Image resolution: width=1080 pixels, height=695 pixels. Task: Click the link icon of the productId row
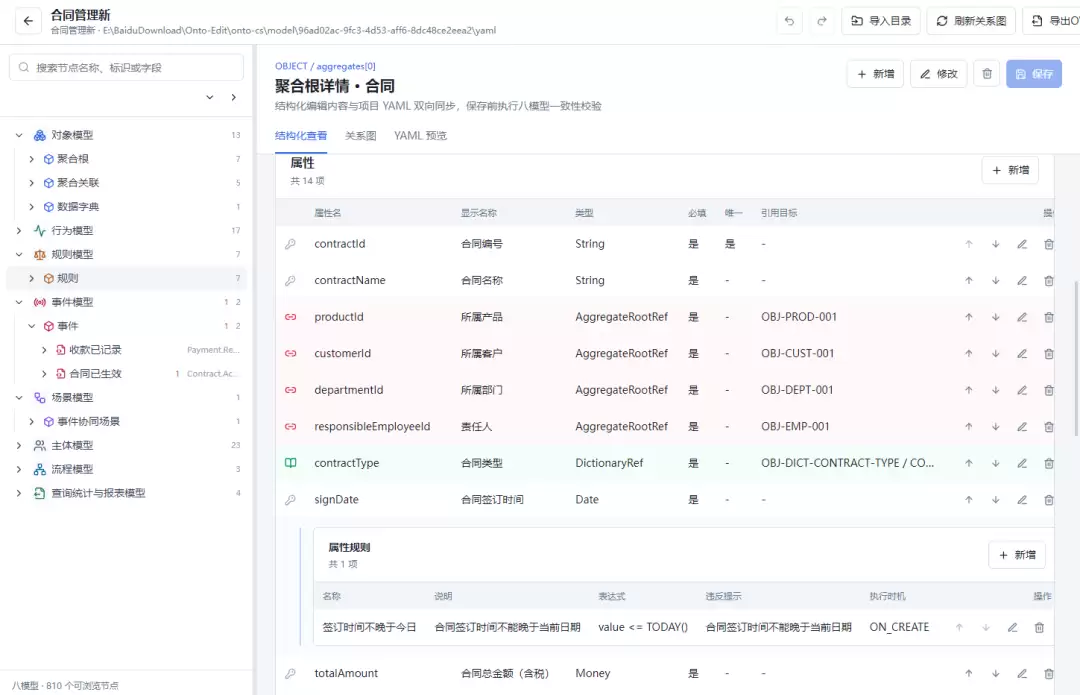coord(291,317)
